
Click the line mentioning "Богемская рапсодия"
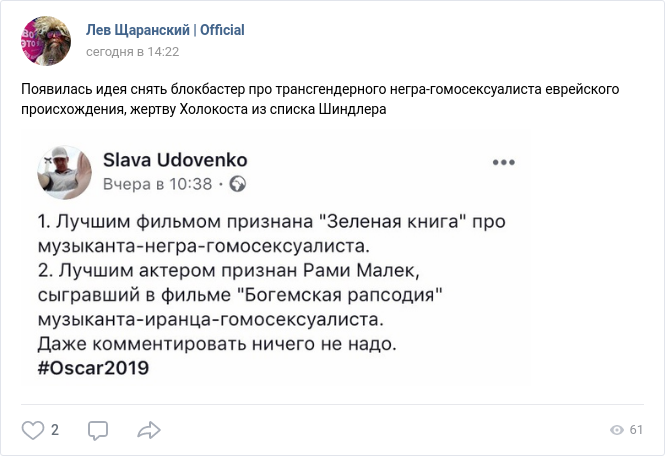point(240,295)
